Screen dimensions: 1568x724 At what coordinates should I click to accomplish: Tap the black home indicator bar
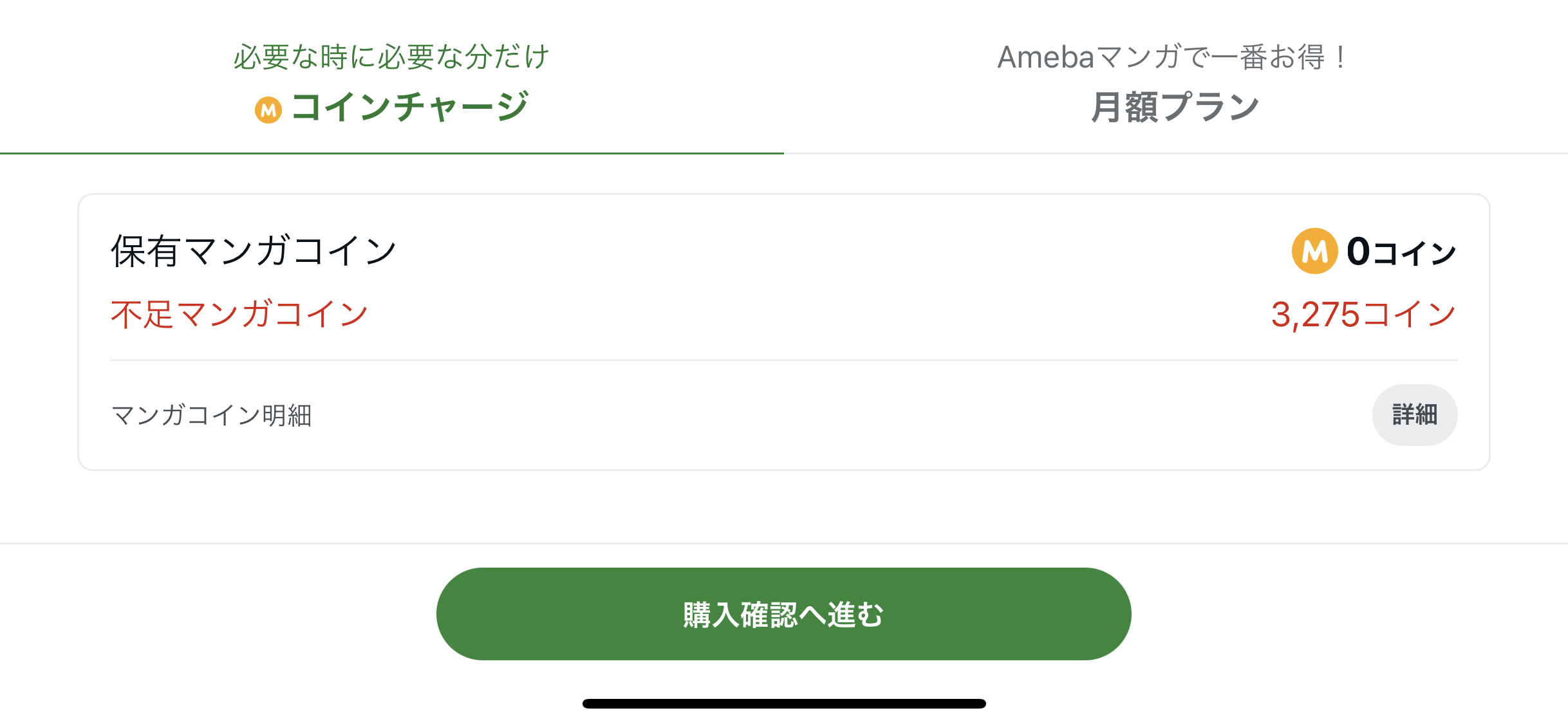(x=784, y=703)
